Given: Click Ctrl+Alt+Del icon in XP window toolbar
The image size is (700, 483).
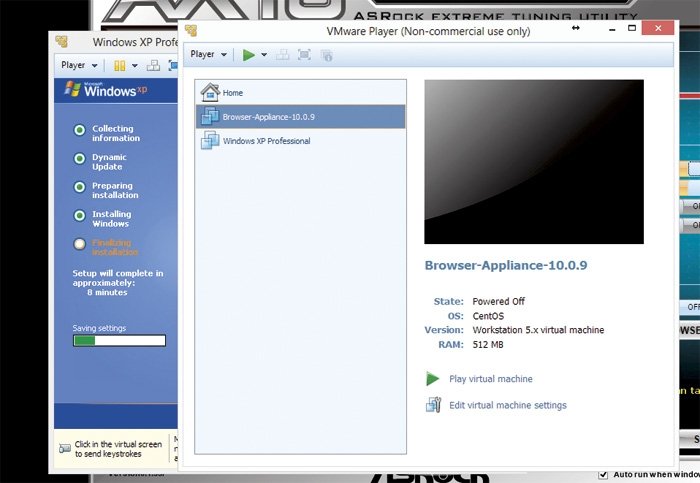Looking at the screenshot, I should (x=153, y=66).
